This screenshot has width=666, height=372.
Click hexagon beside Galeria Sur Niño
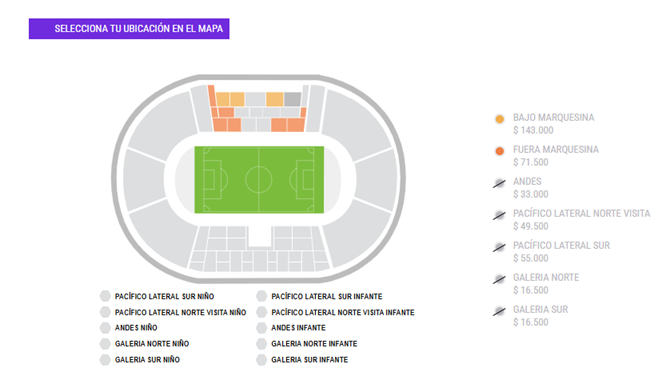click(105, 360)
